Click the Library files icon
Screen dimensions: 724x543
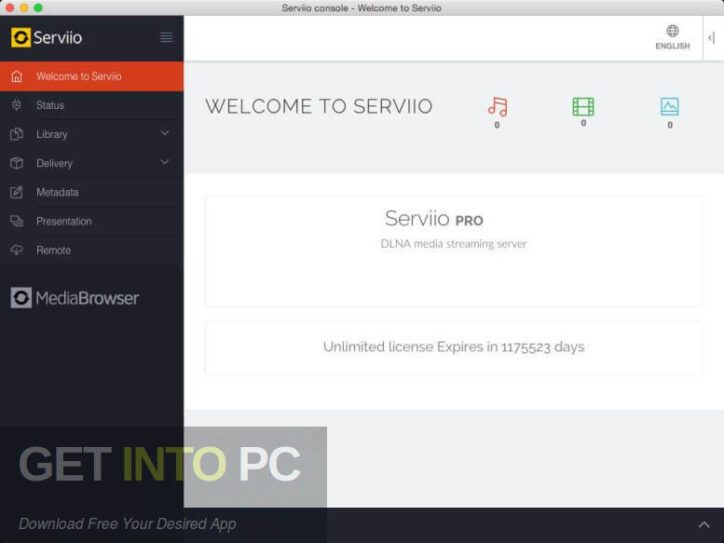pyautogui.click(x=17, y=134)
